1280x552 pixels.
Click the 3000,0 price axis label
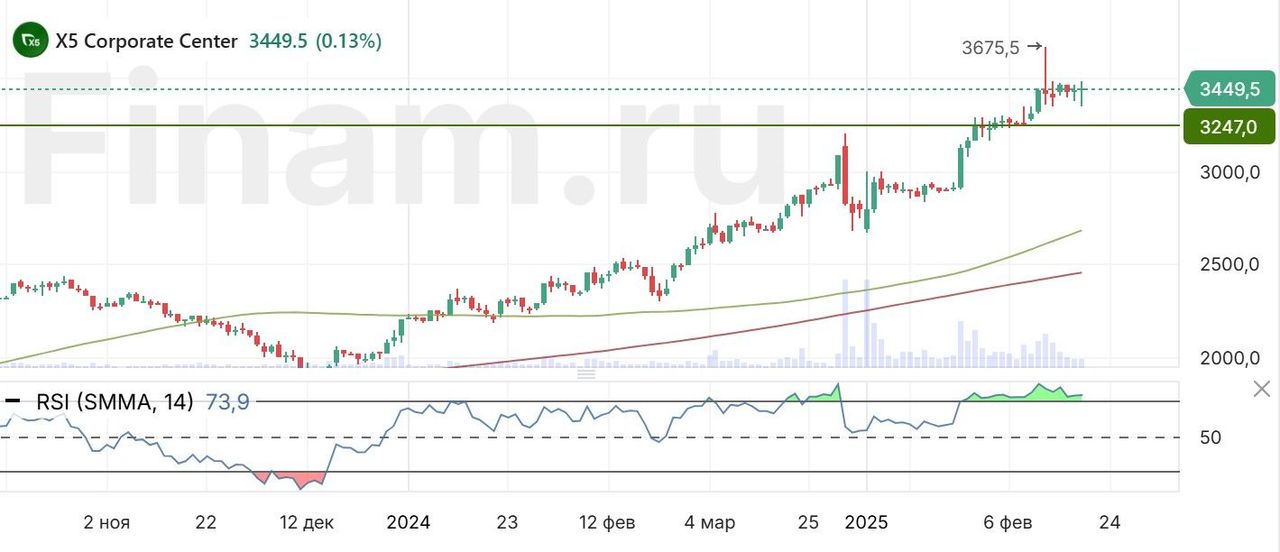coord(1229,173)
